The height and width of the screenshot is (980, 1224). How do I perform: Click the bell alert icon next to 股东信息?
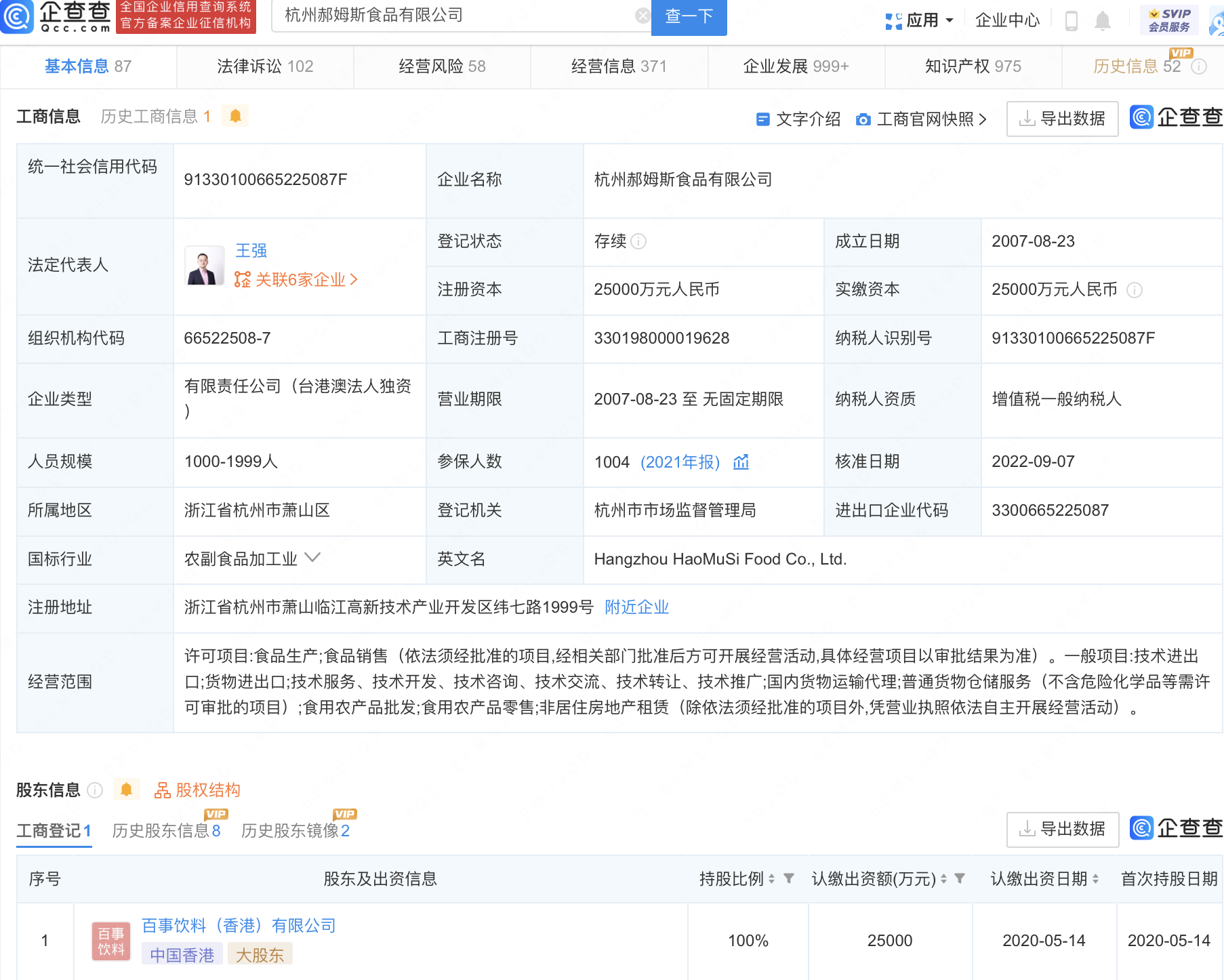click(x=126, y=790)
